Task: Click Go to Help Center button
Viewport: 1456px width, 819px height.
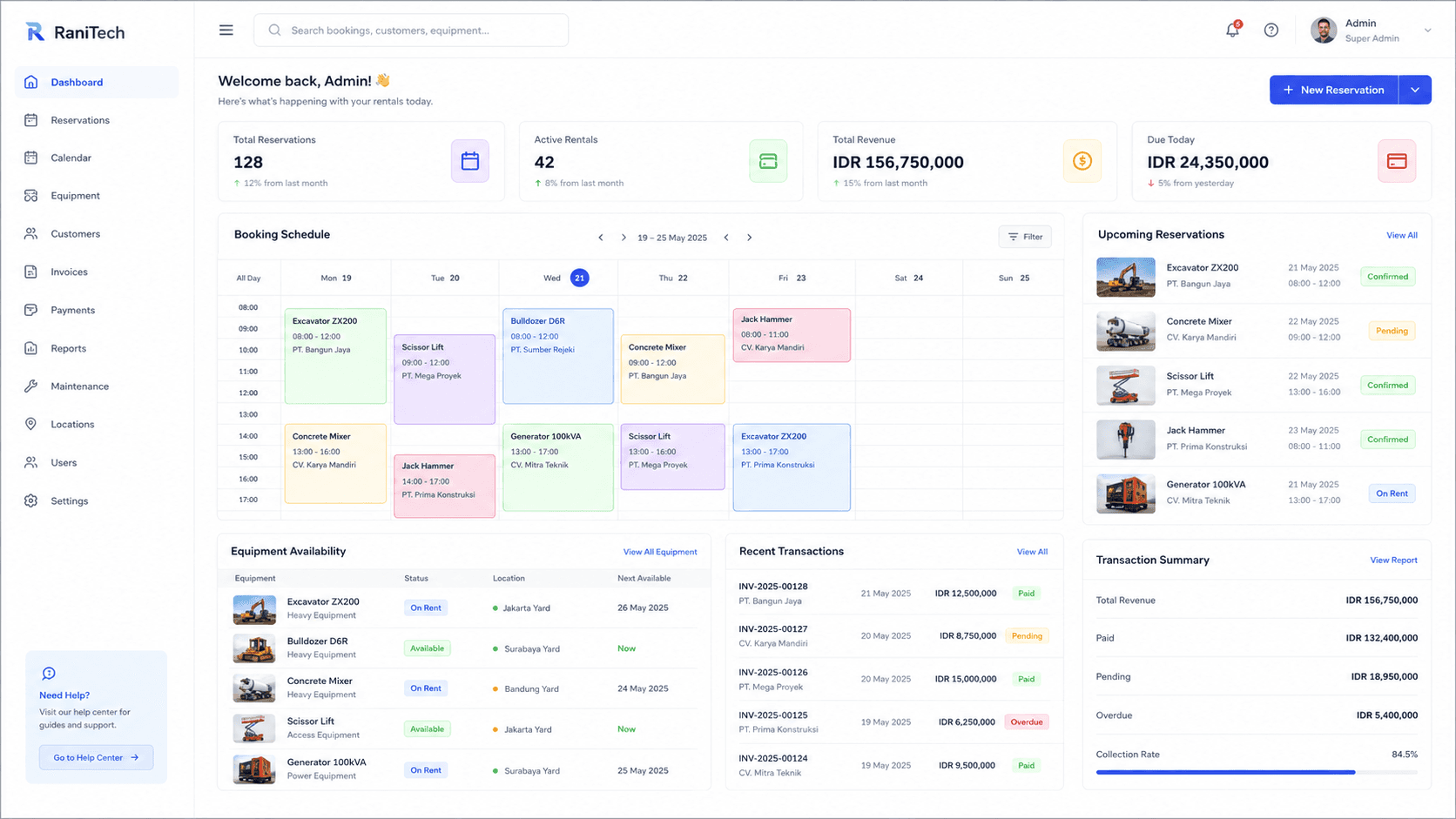Action: pyautogui.click(x=97, y=757)
